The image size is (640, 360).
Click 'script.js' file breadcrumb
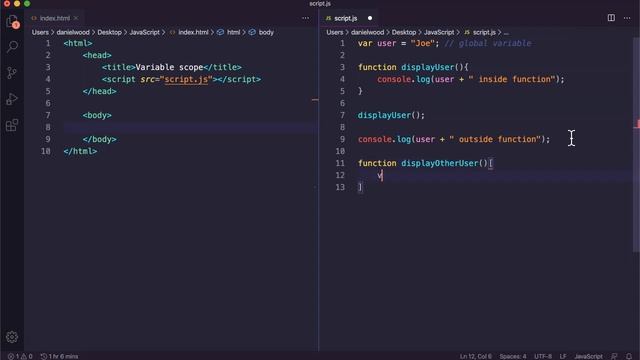pos(480,32)
